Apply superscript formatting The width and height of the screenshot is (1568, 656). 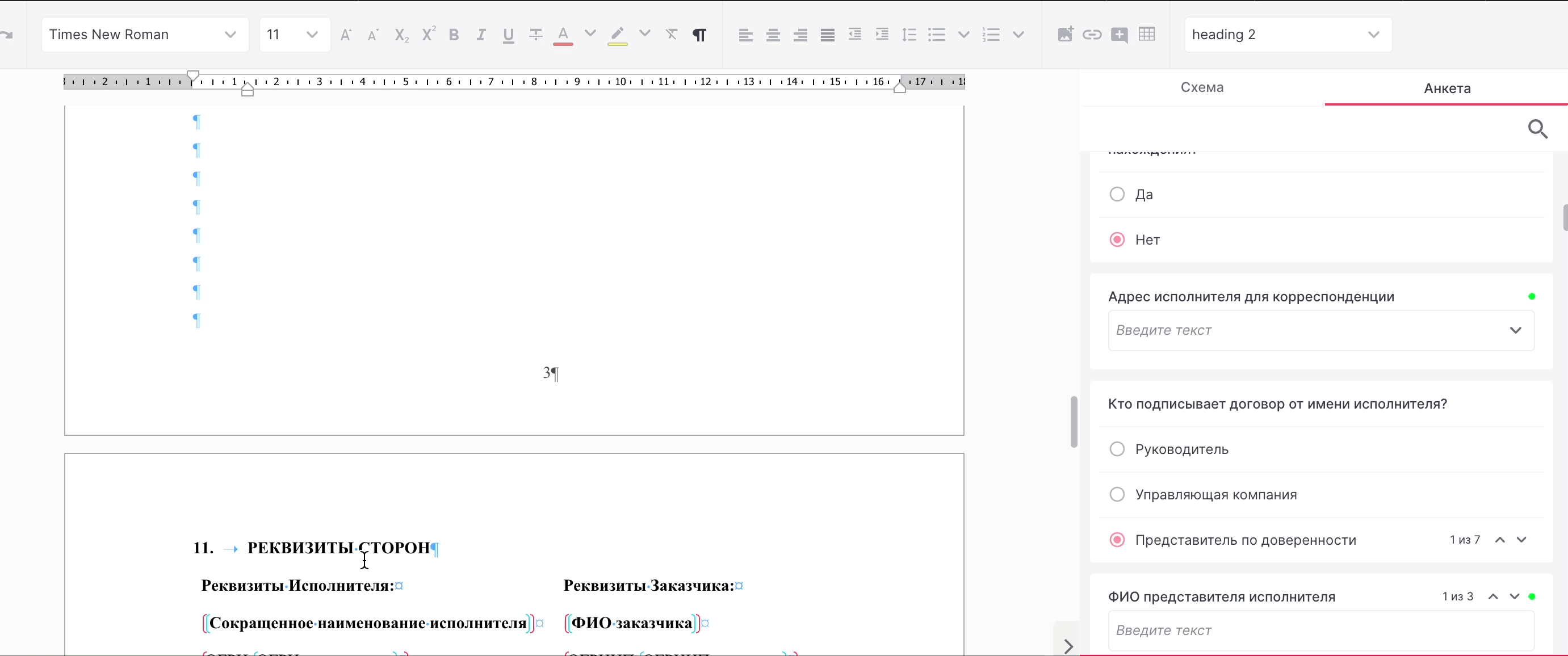tap(429, 34)
